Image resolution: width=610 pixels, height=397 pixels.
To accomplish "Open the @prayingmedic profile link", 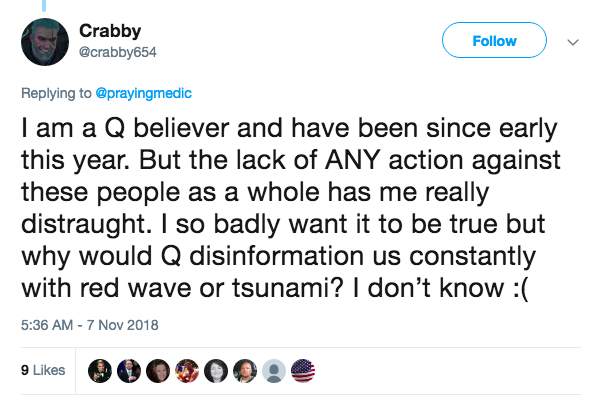I will click(x=144, y=93).
